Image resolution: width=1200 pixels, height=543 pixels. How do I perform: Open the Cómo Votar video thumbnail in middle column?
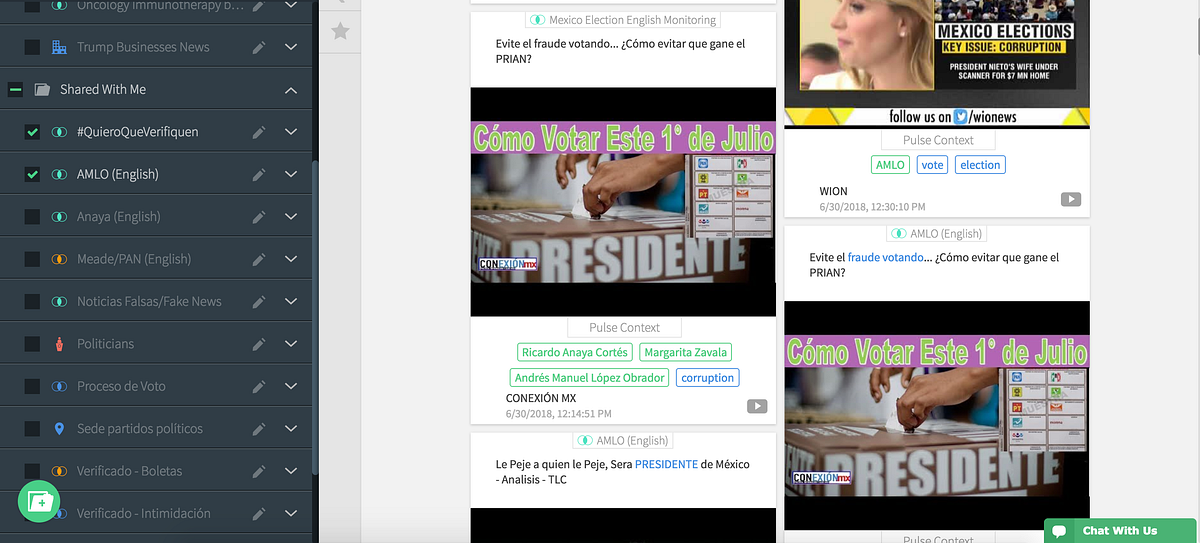[623, 202]
